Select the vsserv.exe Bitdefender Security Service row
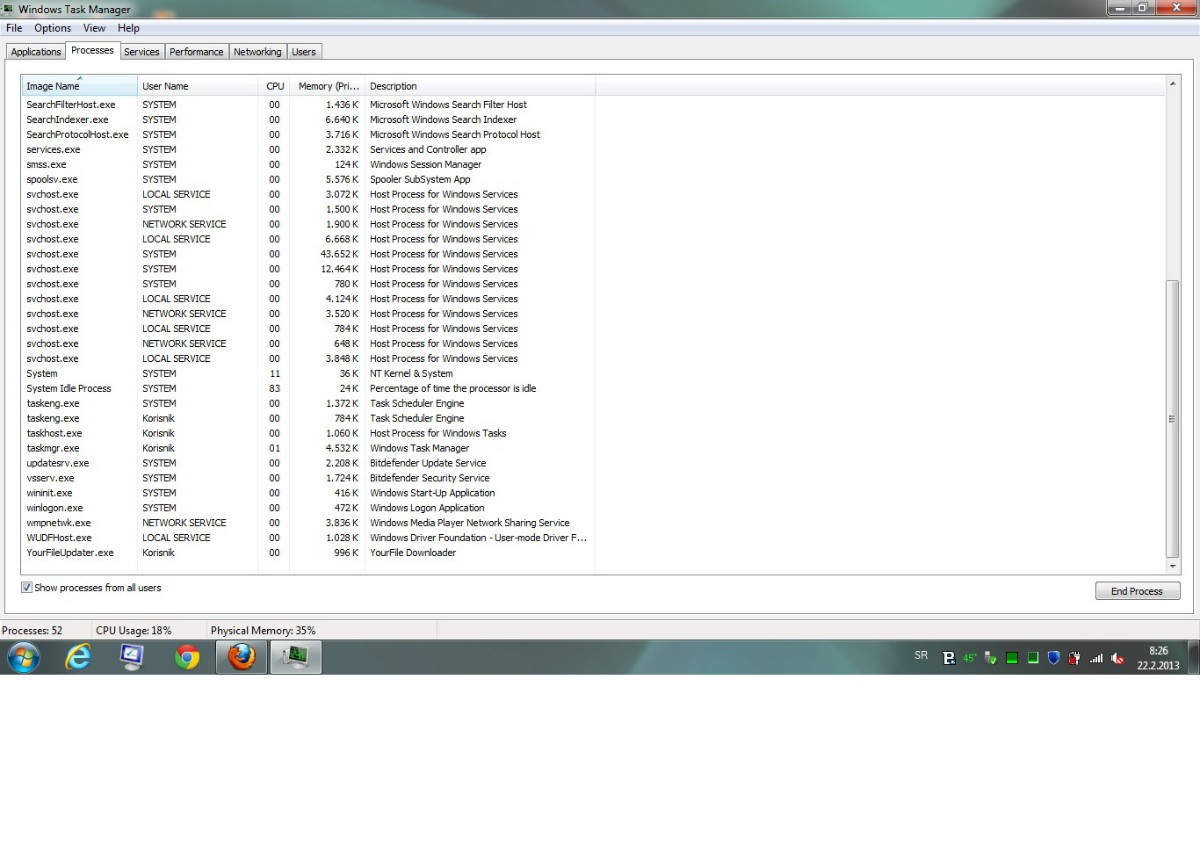 pyautogui.click(x=308, y=478)
